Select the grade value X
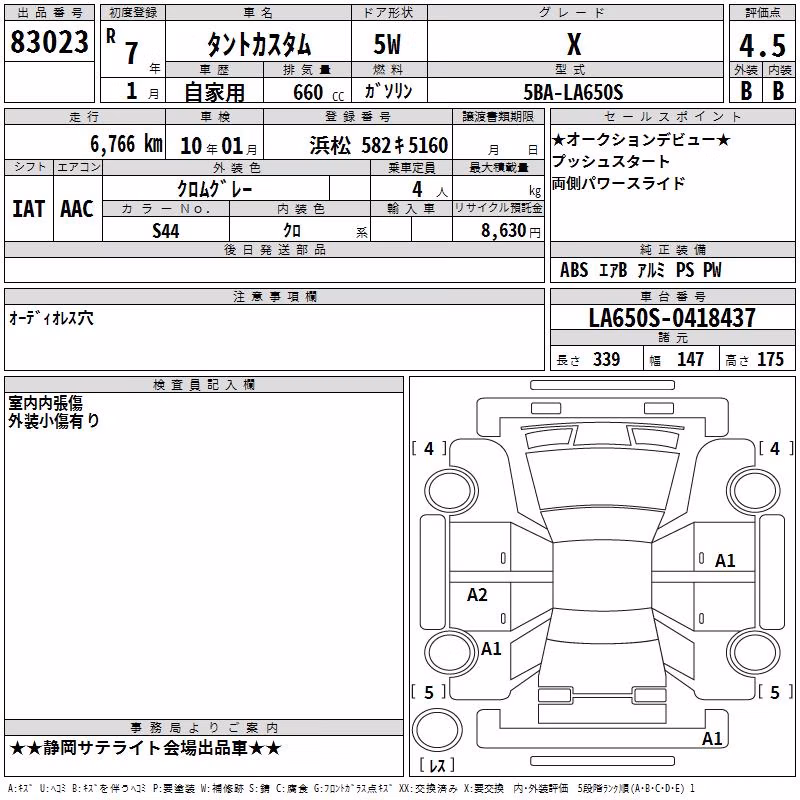 coord(574,44)
